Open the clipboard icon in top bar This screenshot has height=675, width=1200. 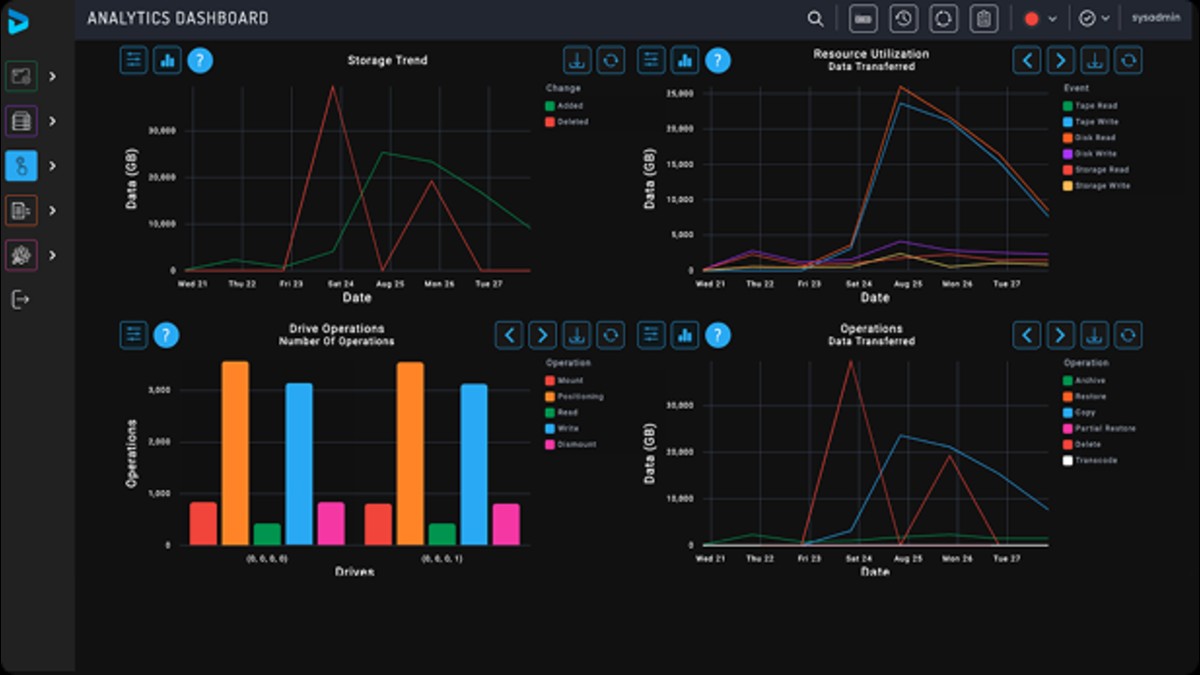coord(984,18)
